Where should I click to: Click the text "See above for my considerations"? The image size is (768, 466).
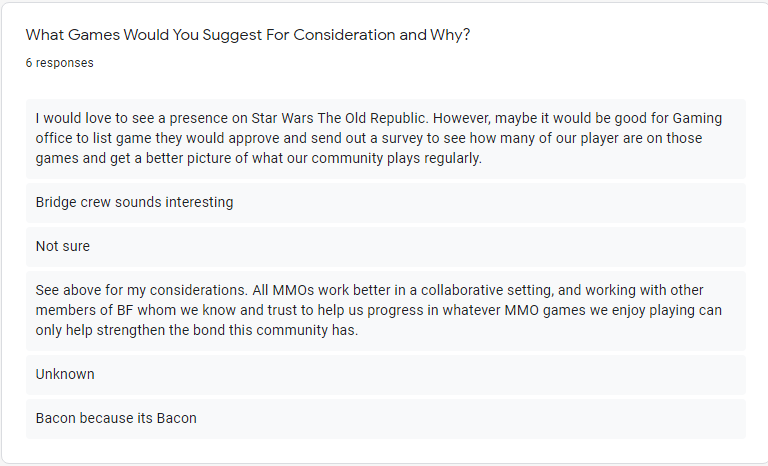coord(141,290)
